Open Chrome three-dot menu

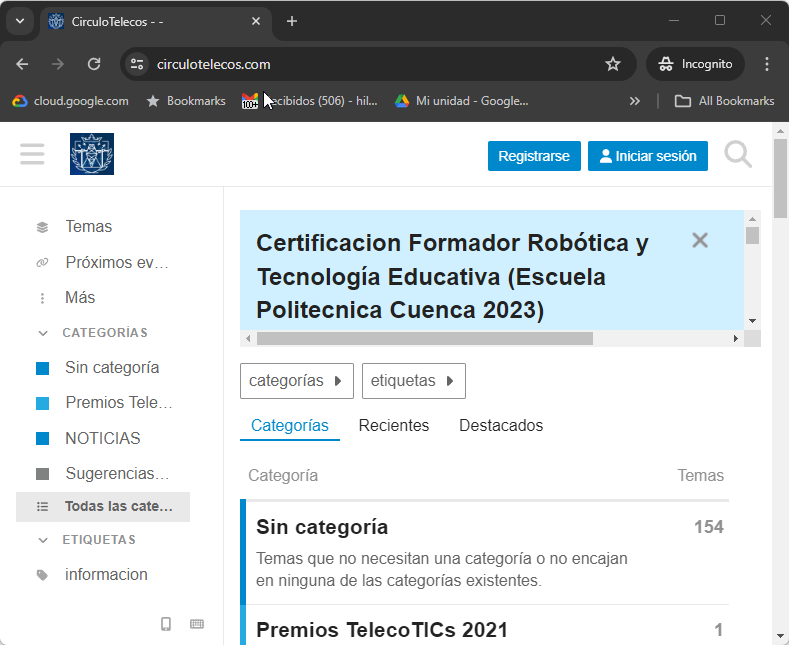(766, 64)
